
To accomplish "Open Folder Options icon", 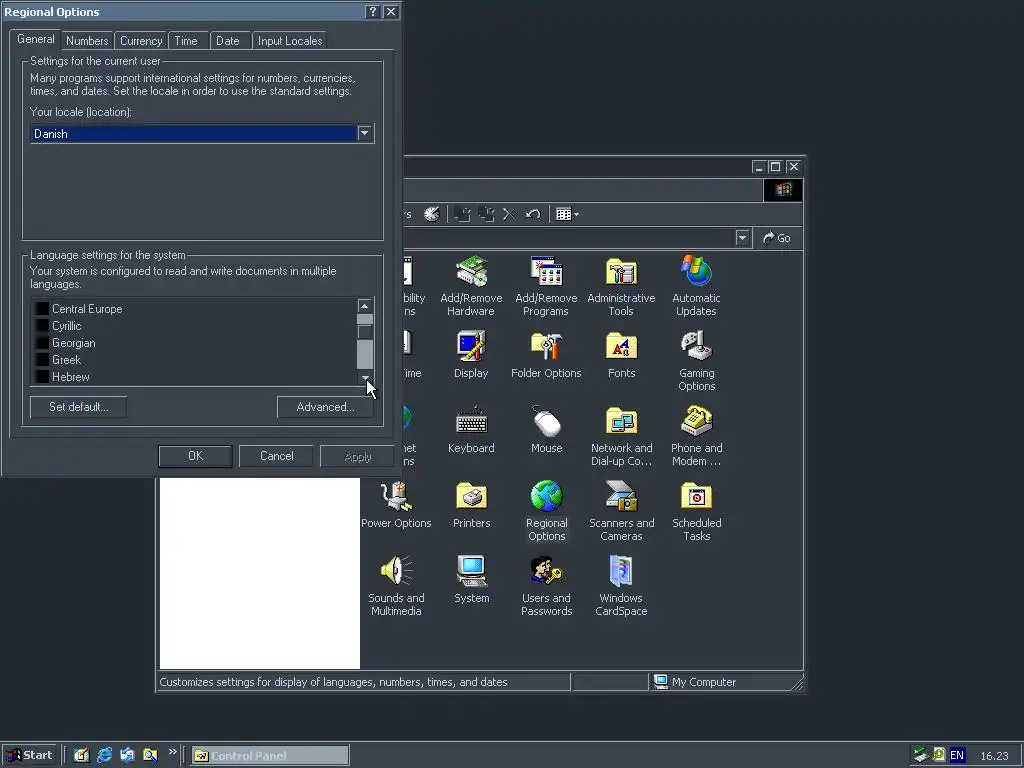I will pos(546,355).
